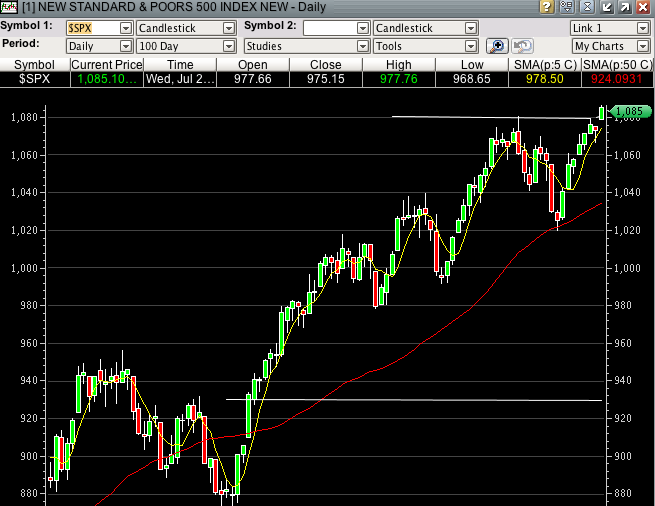Click the hourglass icon in title bar
This screenshot has height=506, width=655.
586,8
